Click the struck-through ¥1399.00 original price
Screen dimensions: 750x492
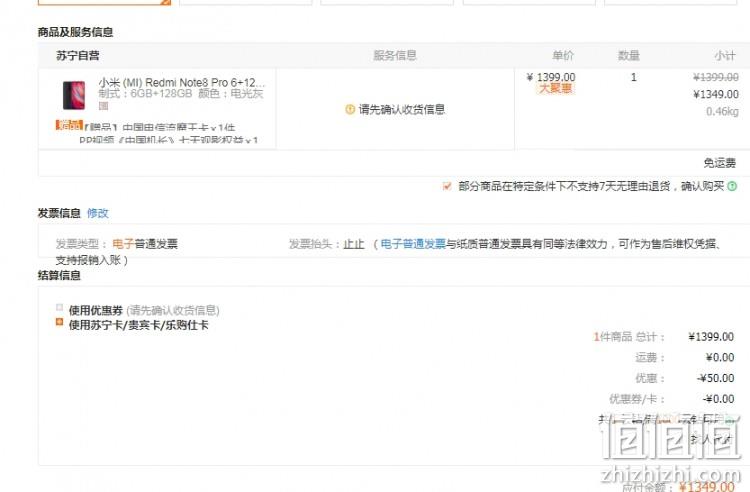click(x=716, y=77)
